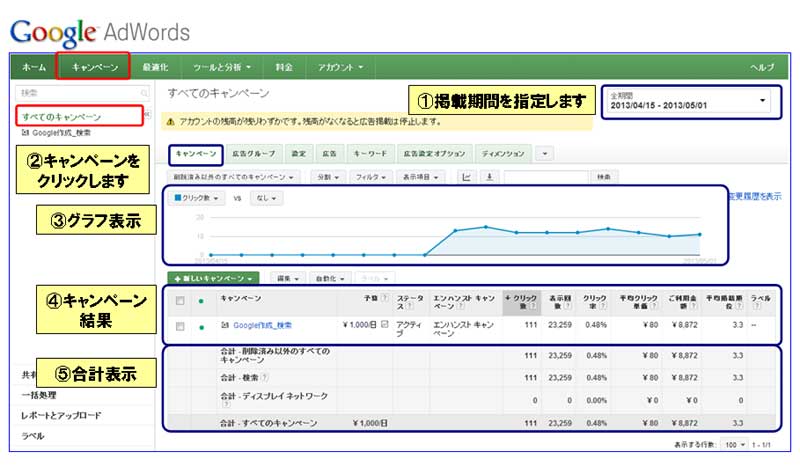Click the download report icon
800x470 pixels.
(489, 177)
